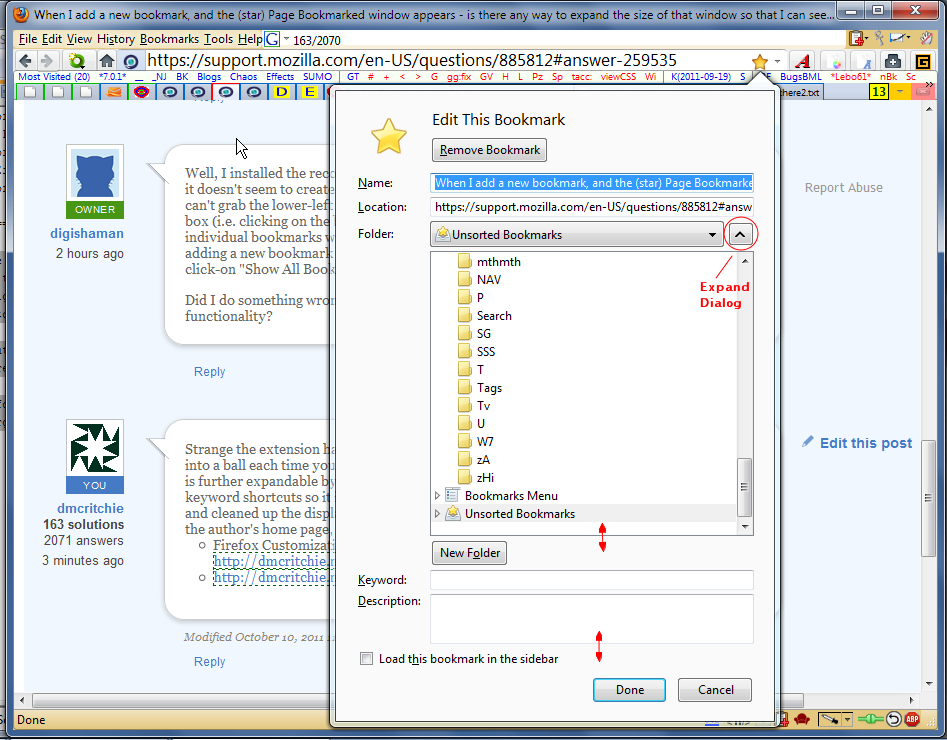
Task: Open the View menu
Action: (x=79, y=39)
